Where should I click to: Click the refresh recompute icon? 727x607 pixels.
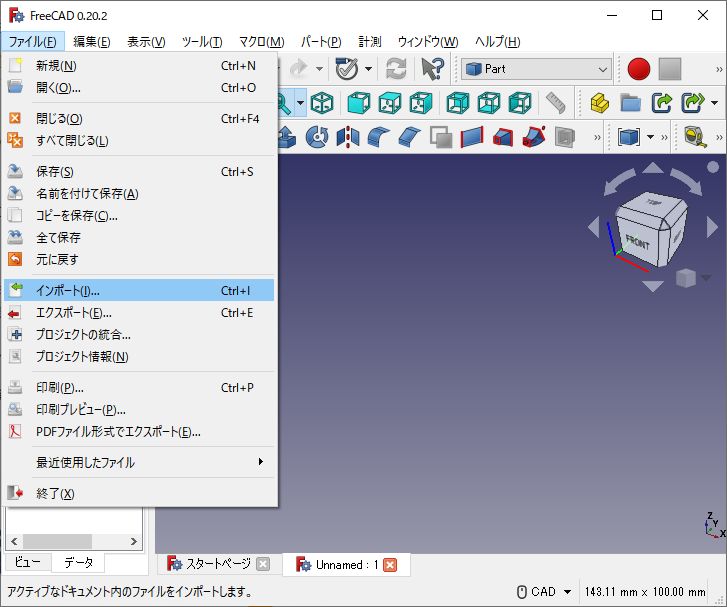396,69
